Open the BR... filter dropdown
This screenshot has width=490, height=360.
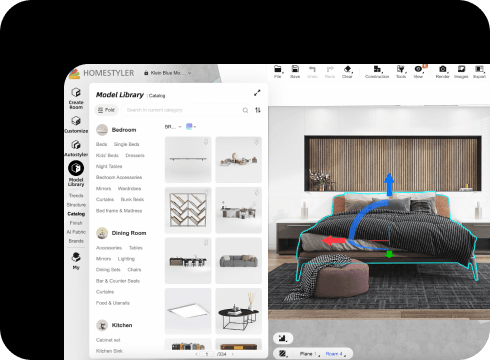point(173,127)
